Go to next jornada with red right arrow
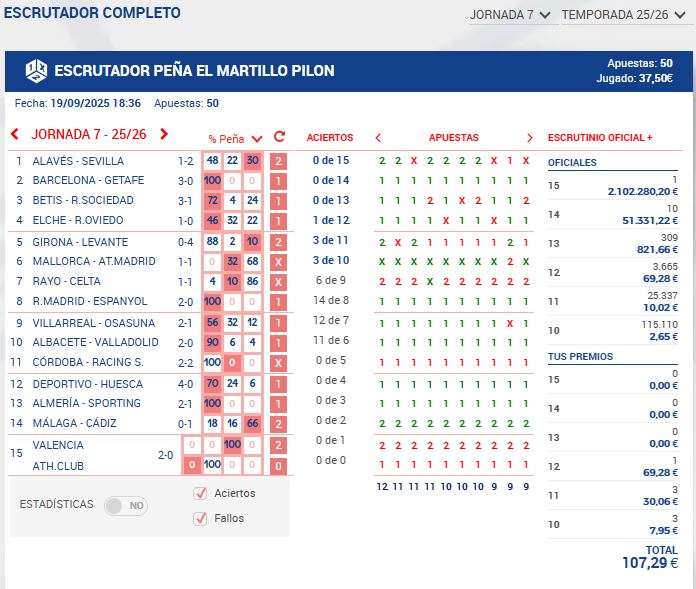The height and width of the screenshot is (589, 696). point(164,134)
